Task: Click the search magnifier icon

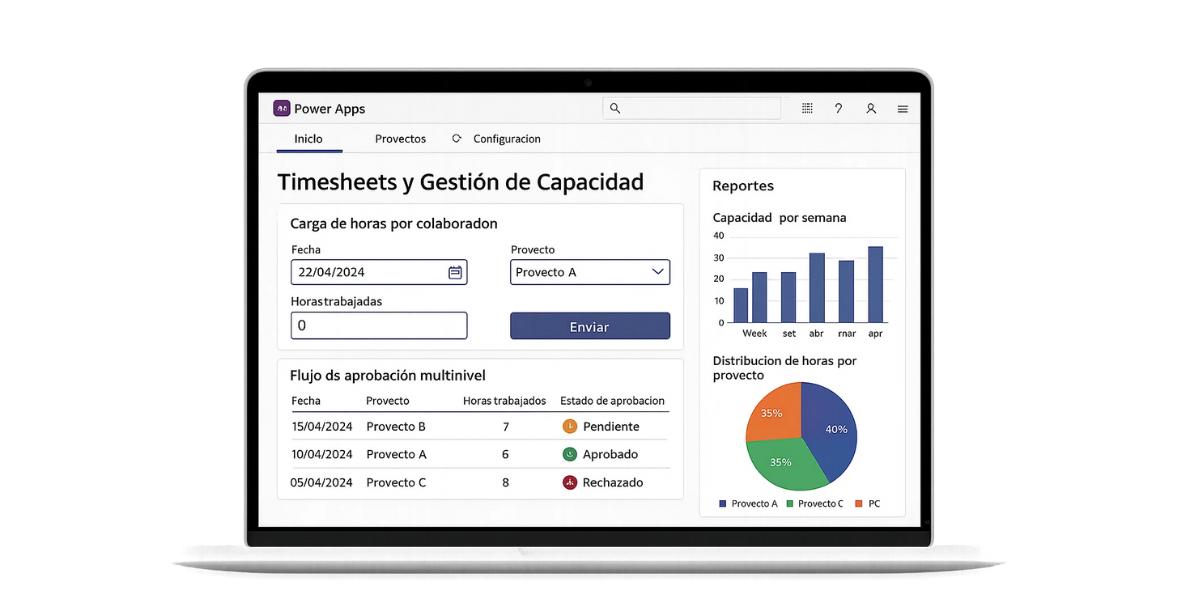Action: (615, 106)
